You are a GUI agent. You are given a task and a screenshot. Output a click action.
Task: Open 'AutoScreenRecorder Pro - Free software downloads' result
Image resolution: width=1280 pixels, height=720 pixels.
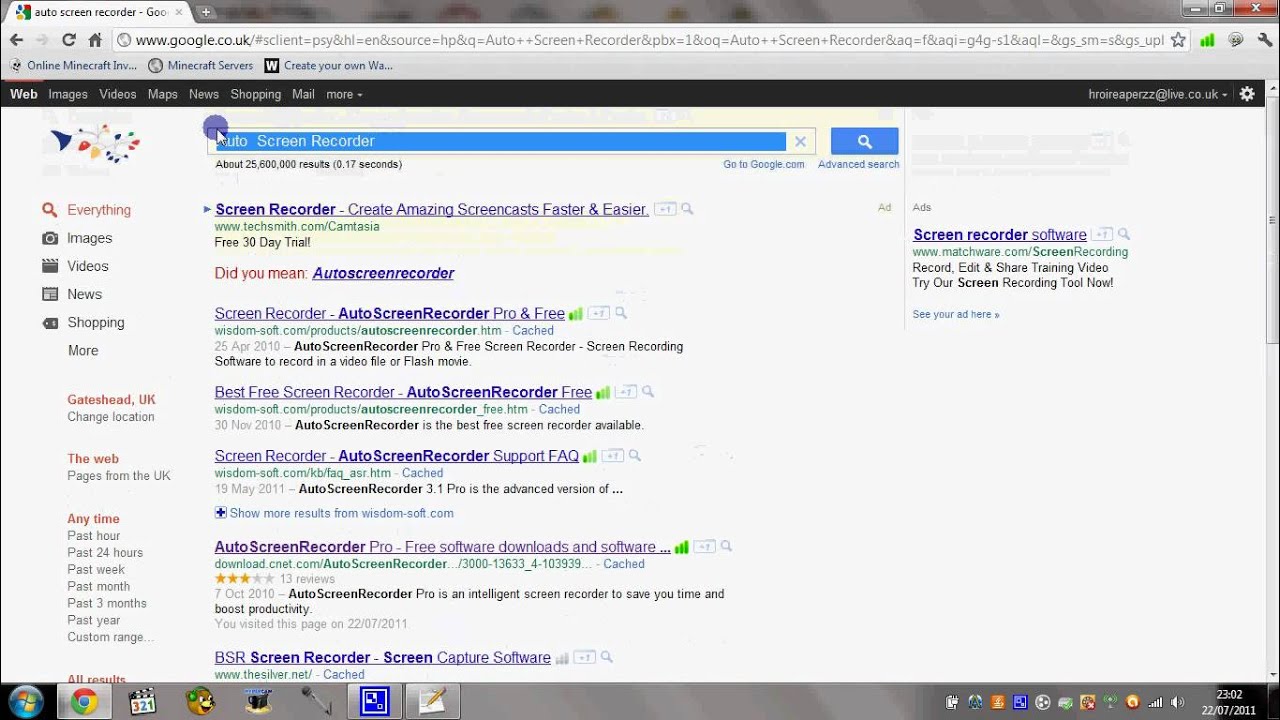[x=442, y=547]
